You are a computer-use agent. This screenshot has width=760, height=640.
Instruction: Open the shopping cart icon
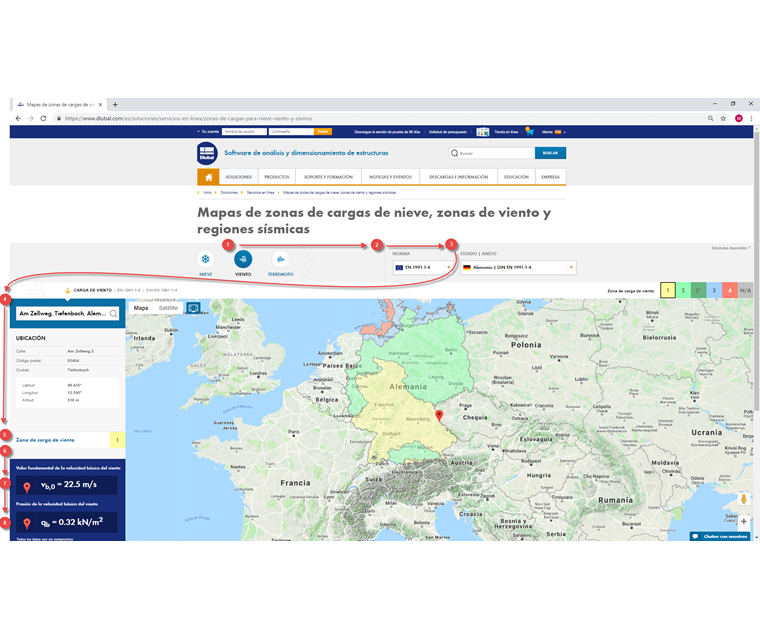click(529, 131)
